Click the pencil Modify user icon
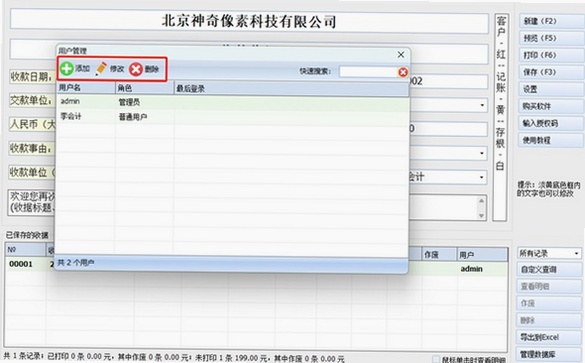The width and height of the screenshot is (585, 363). pyautogui.click(x=101, y=69)
